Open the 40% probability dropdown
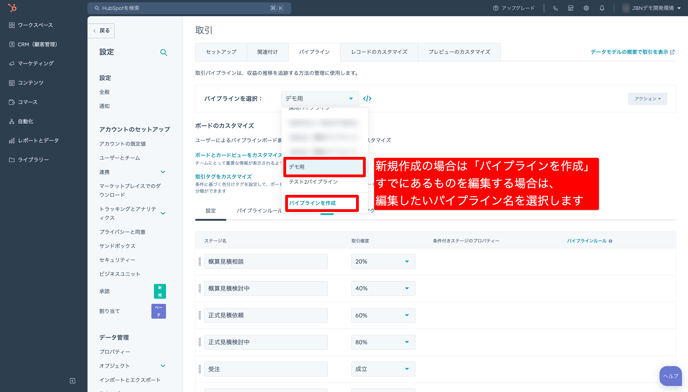 coord(383,288)
